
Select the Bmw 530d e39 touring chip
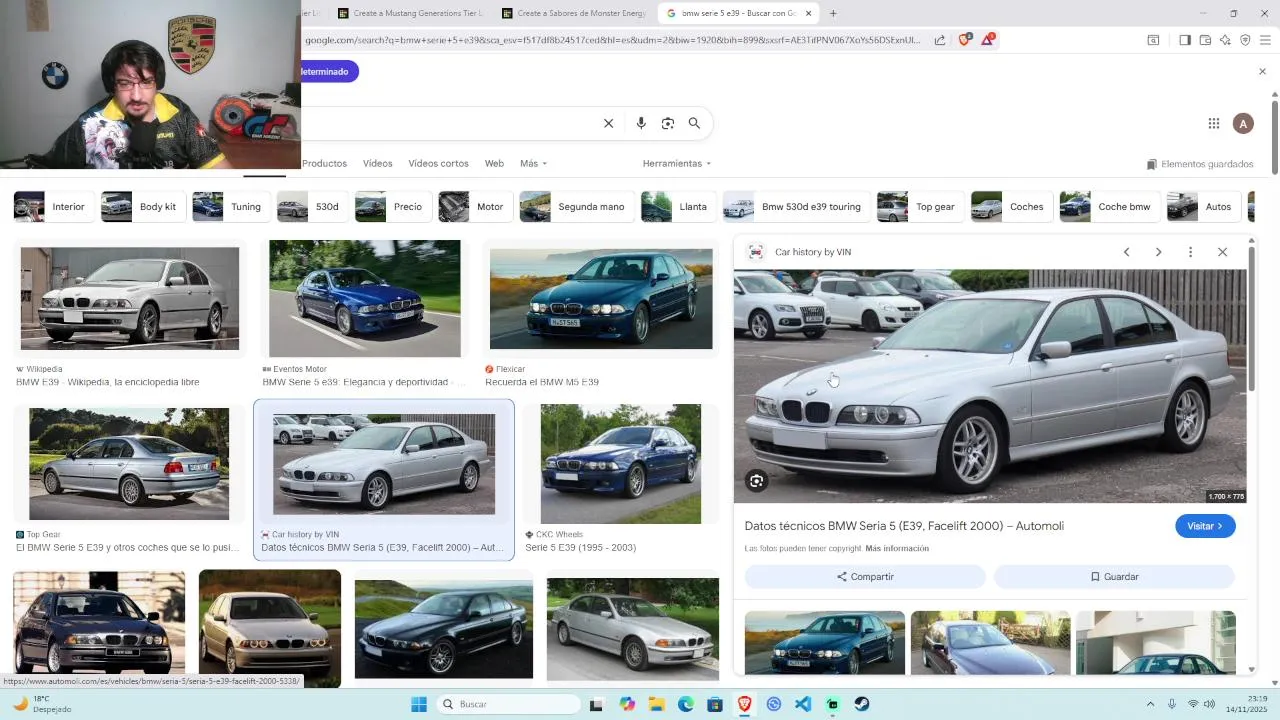coord(796,207)
